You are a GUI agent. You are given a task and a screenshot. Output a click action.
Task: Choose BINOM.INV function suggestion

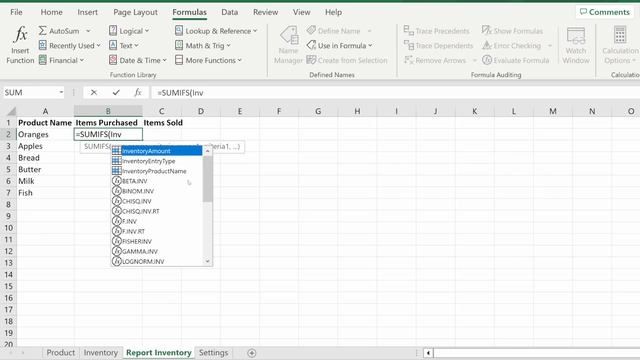157,191
